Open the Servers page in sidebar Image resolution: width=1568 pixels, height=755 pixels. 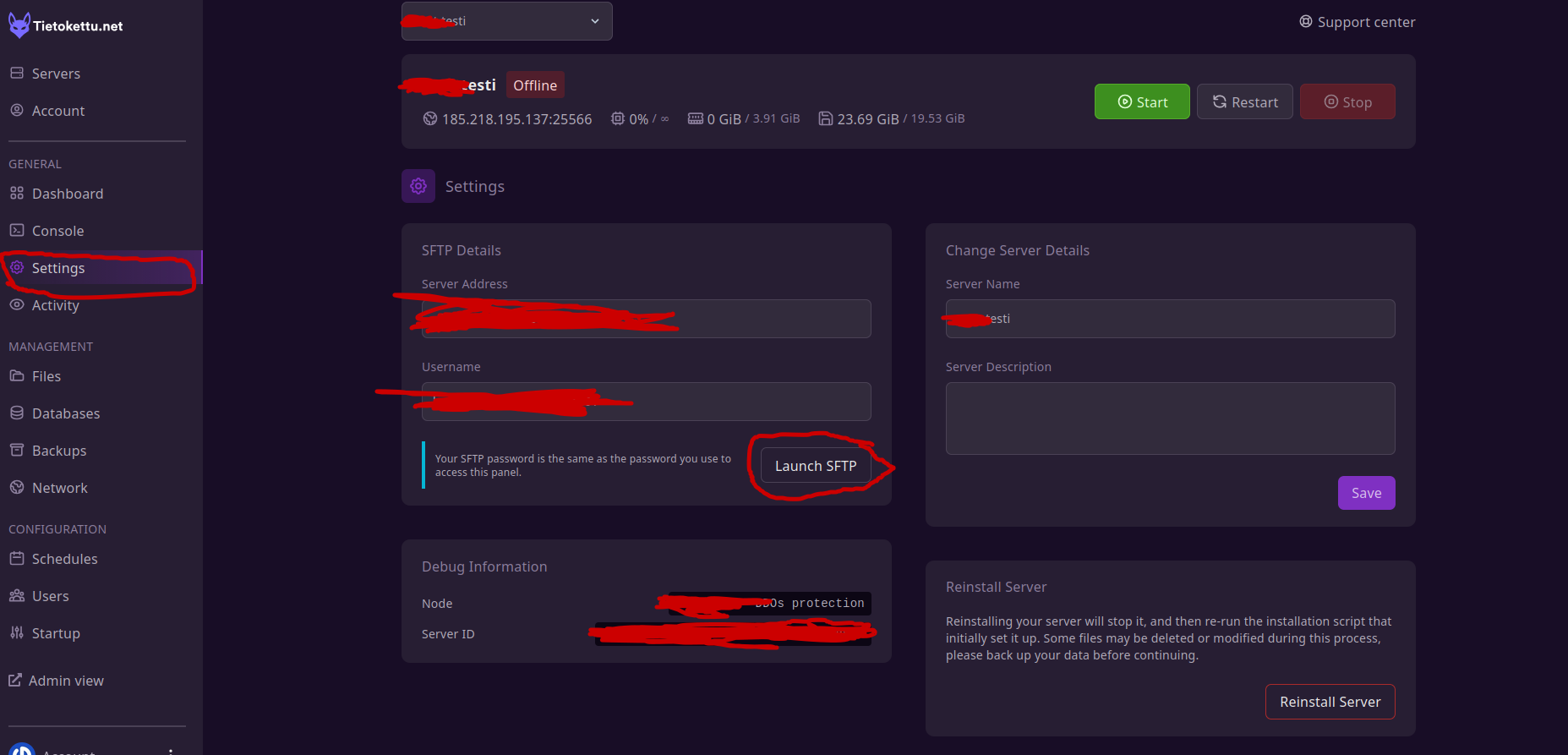[56, 74]
